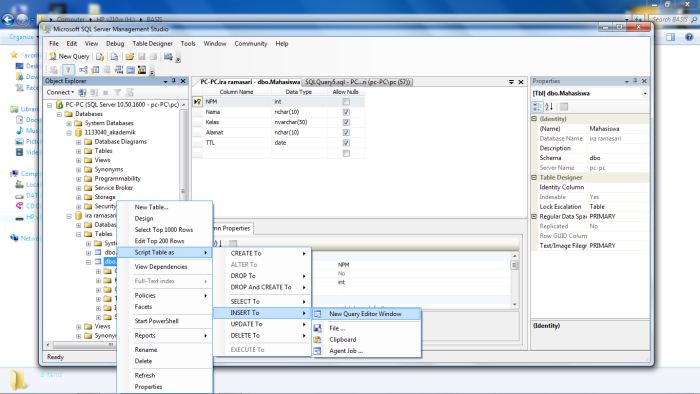Open the Connect dropdown in Object Explorer

tap(60, 92)
